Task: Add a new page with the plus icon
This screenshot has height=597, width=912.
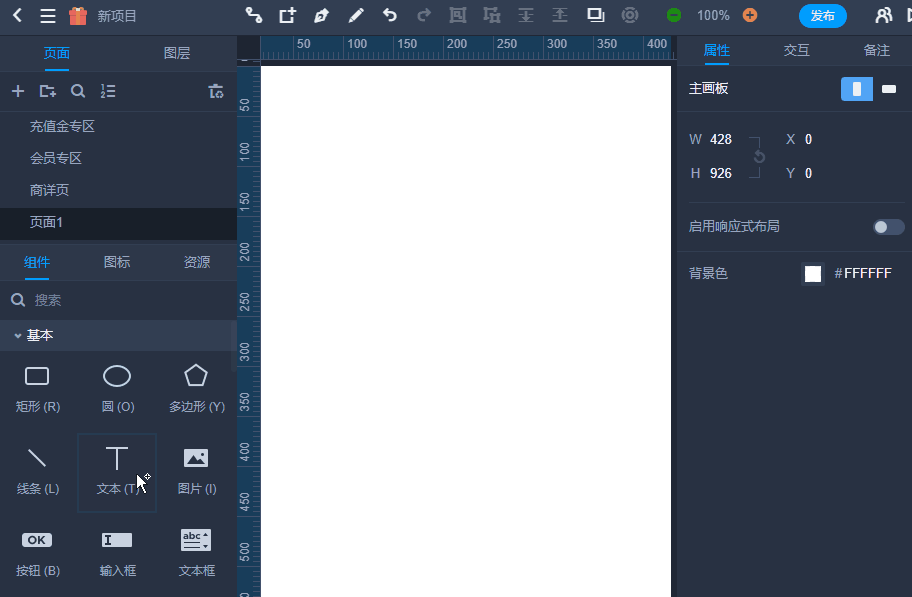Action: [x=17, y=91]
